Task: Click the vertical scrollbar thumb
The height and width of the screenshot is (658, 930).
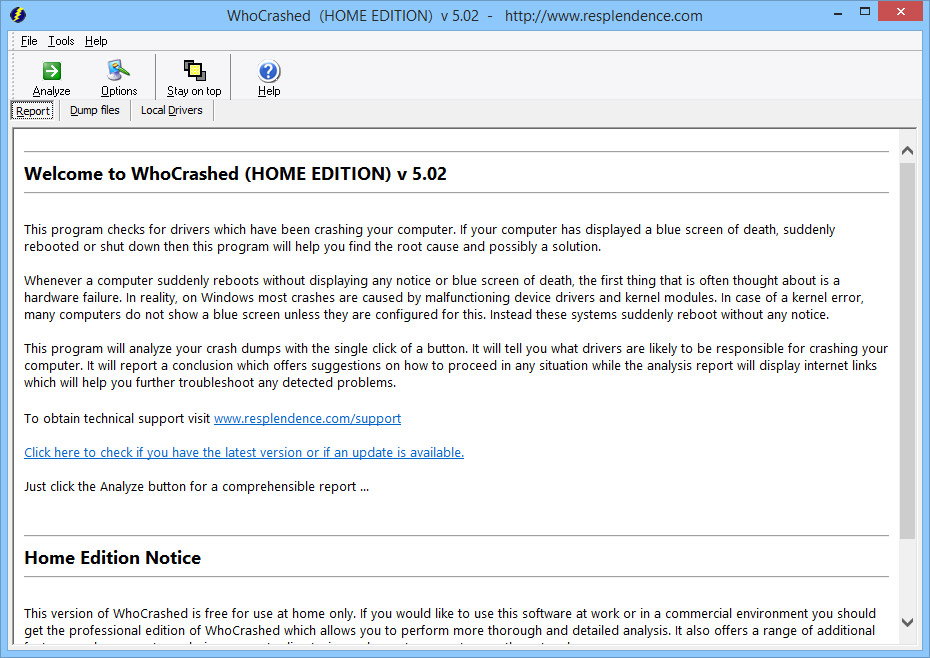Action: 907,351
